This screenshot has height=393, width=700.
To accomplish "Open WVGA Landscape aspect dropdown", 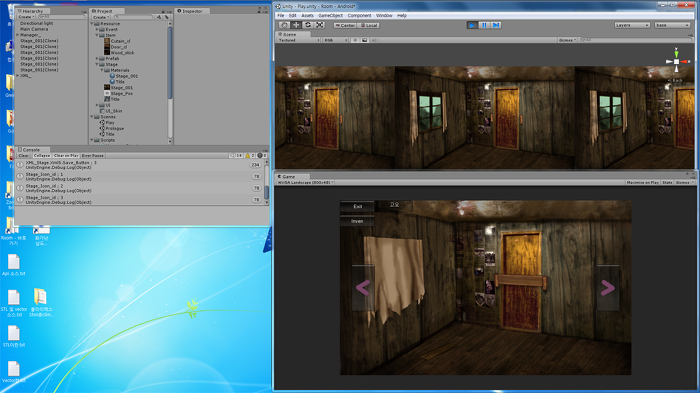I will pos(306,182).
